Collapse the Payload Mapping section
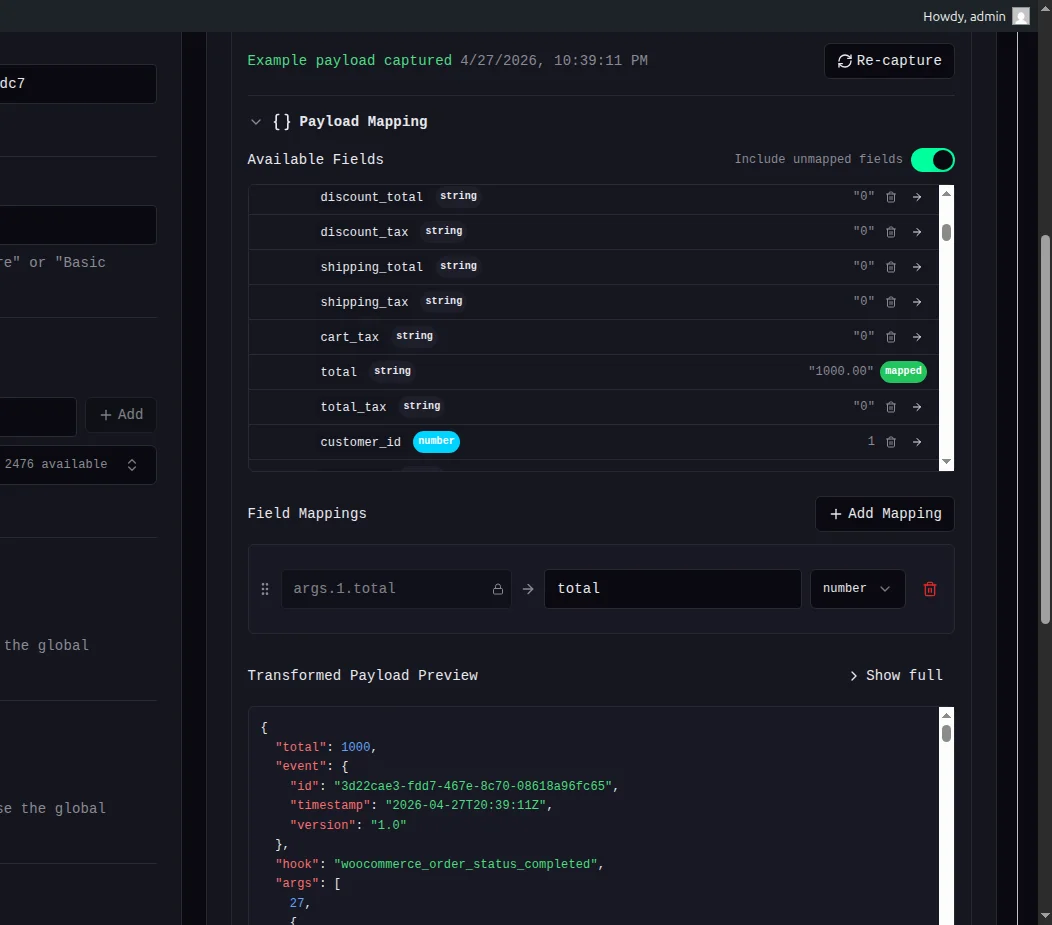Image resolution: width=1052 pixels, height=925 pixels. tap(256, 122)
